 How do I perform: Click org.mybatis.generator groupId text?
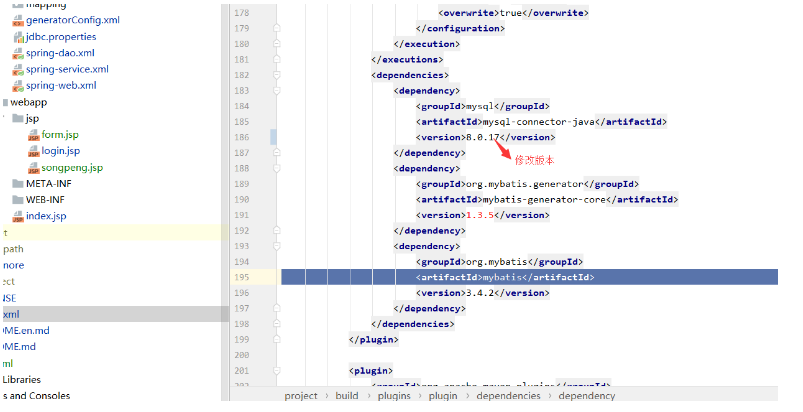coord(524,184)
